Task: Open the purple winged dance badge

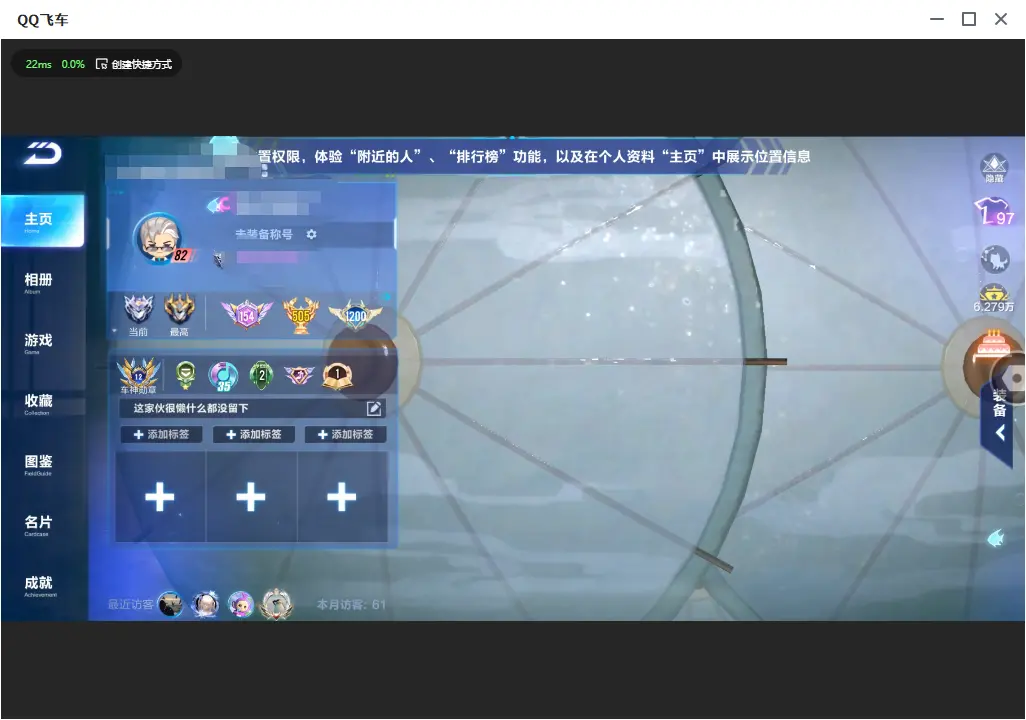Action: tap(299, 375)
